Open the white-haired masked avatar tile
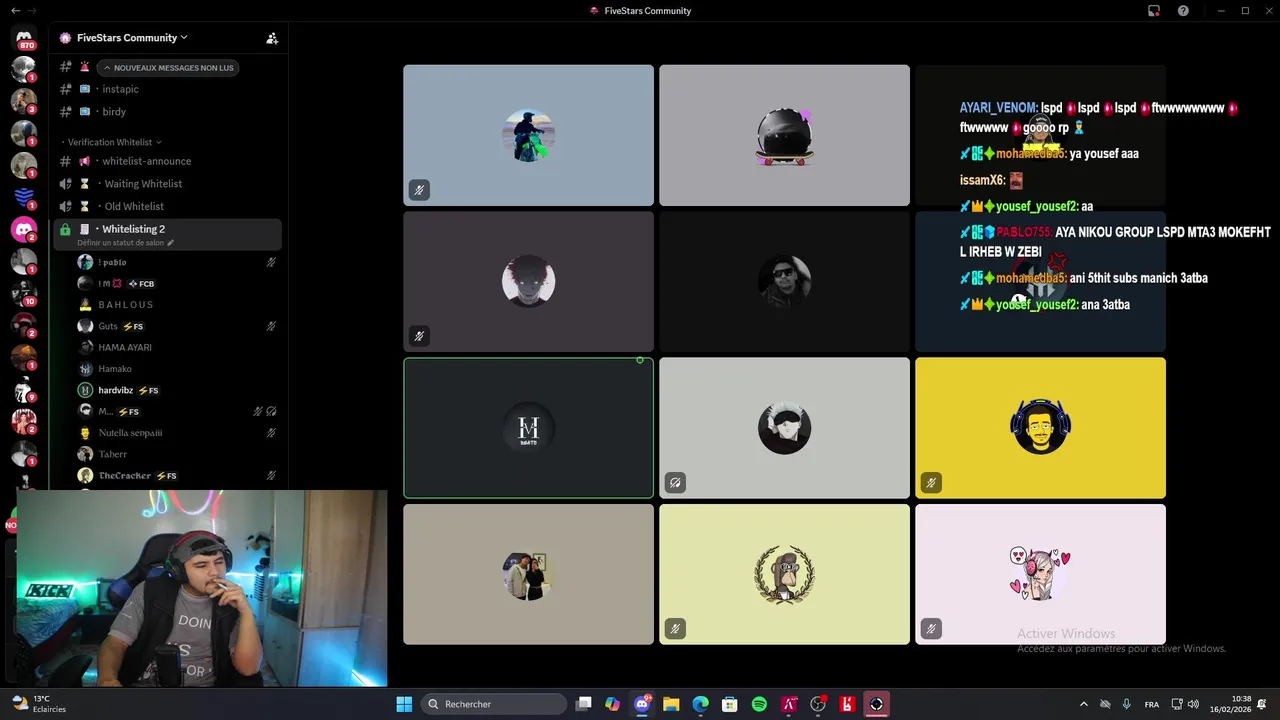The width and height of the screenshot is (1280, 720). tap(784, 428)
